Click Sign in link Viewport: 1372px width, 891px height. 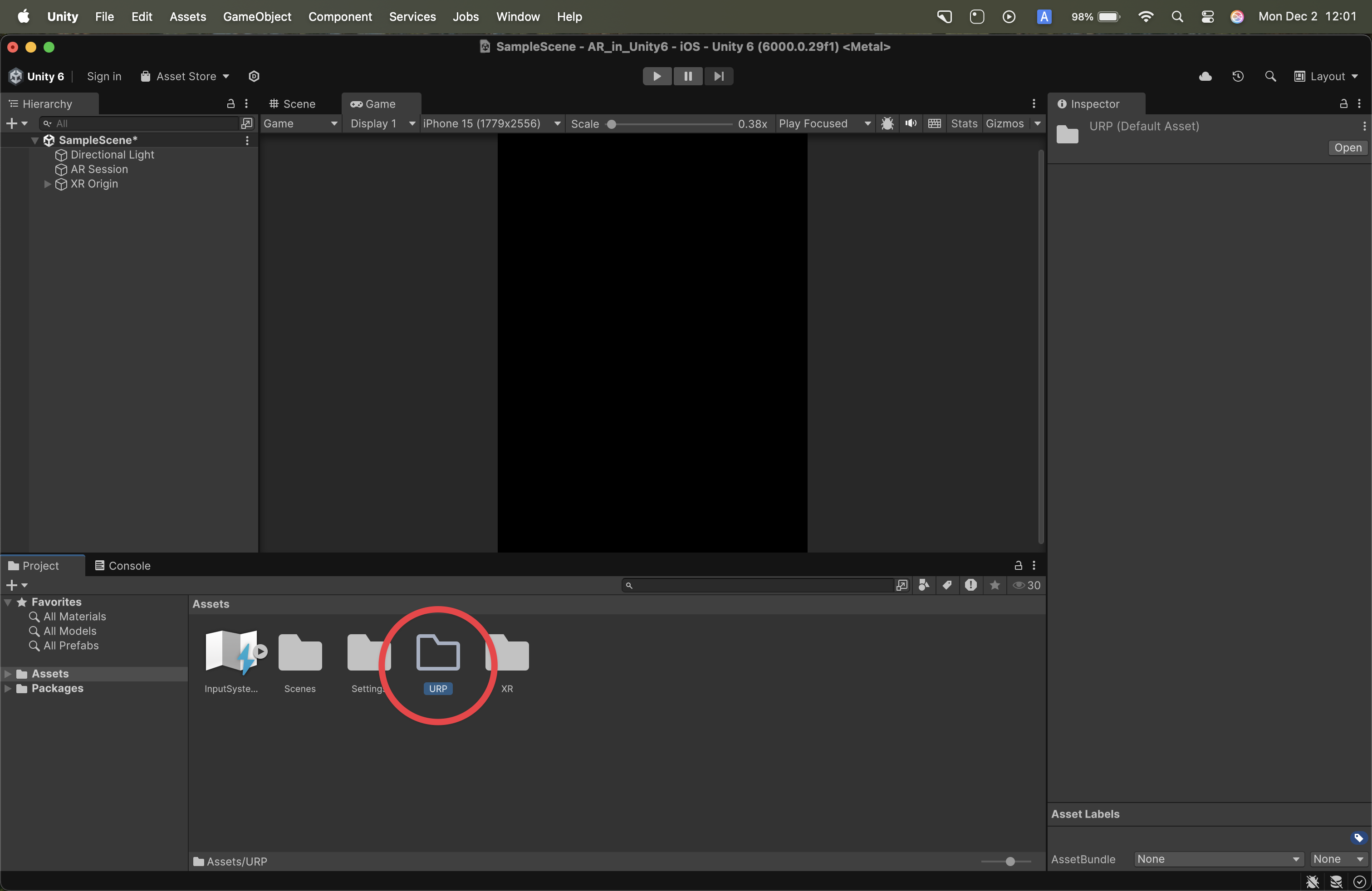tap(104, 76)
